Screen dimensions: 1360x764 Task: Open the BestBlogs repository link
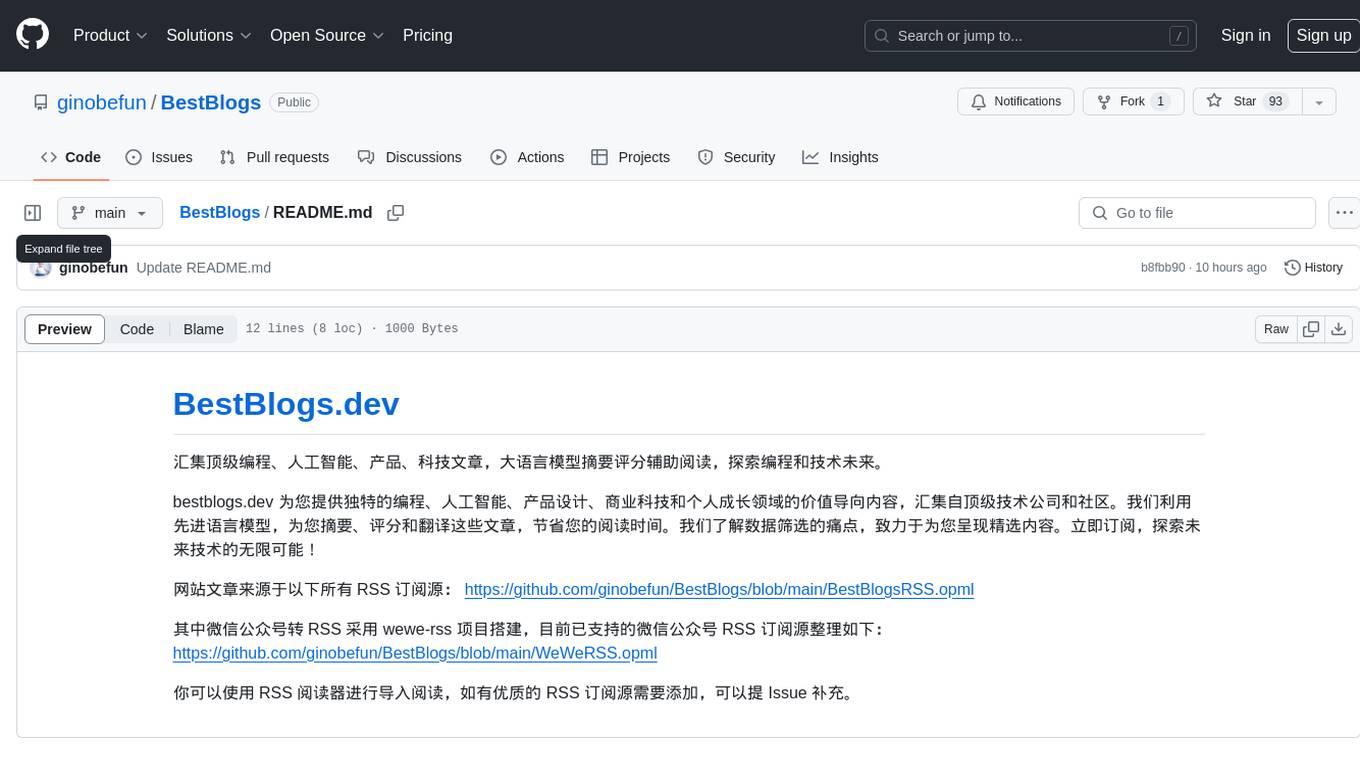click(x=210, y=102)
